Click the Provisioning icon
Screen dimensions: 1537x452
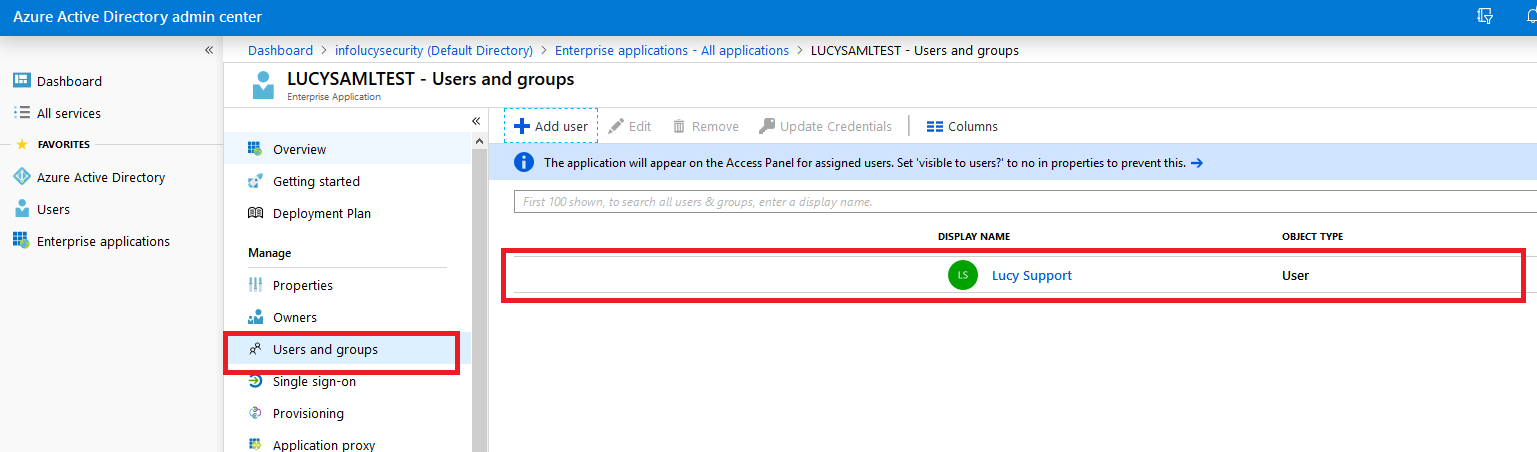255,413
